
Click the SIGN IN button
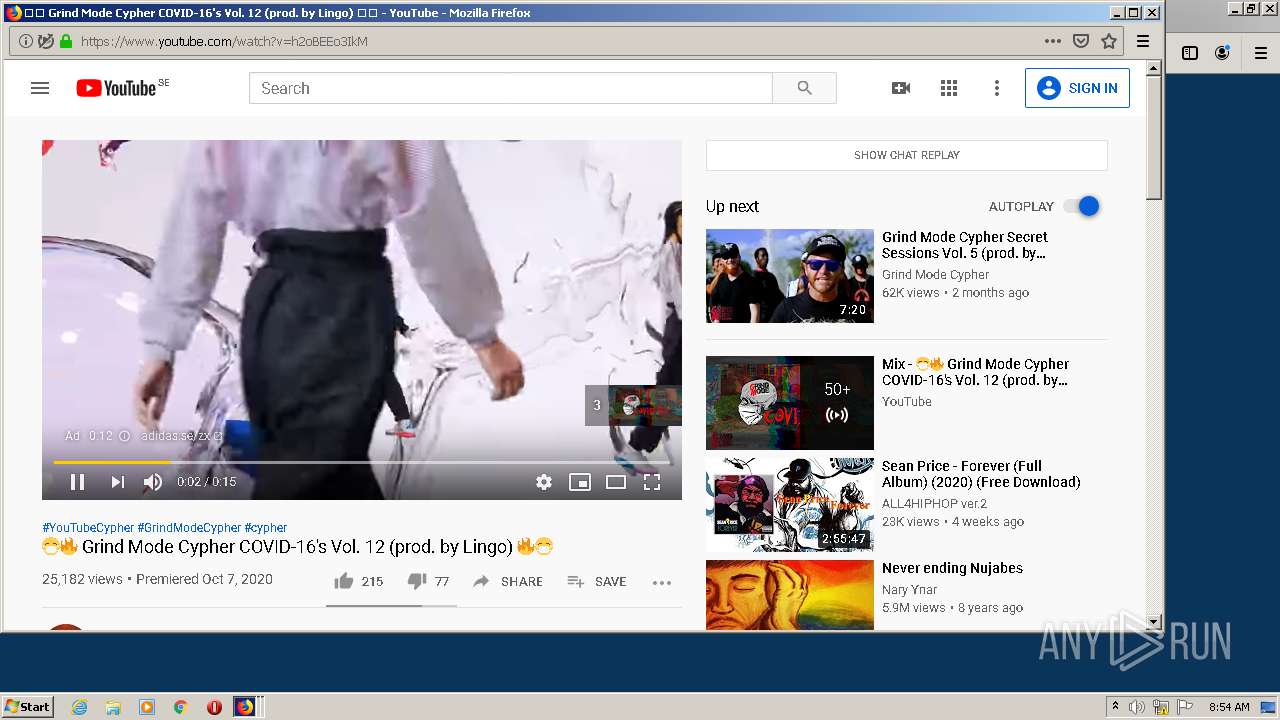[1077, 88]
